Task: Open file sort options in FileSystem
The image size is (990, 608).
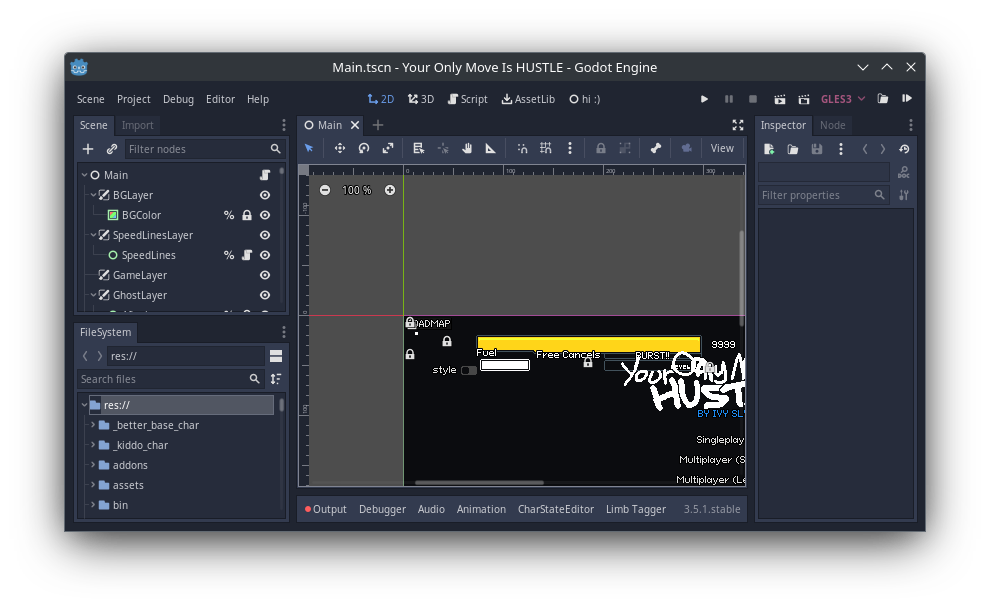Action: click(276, 379)
